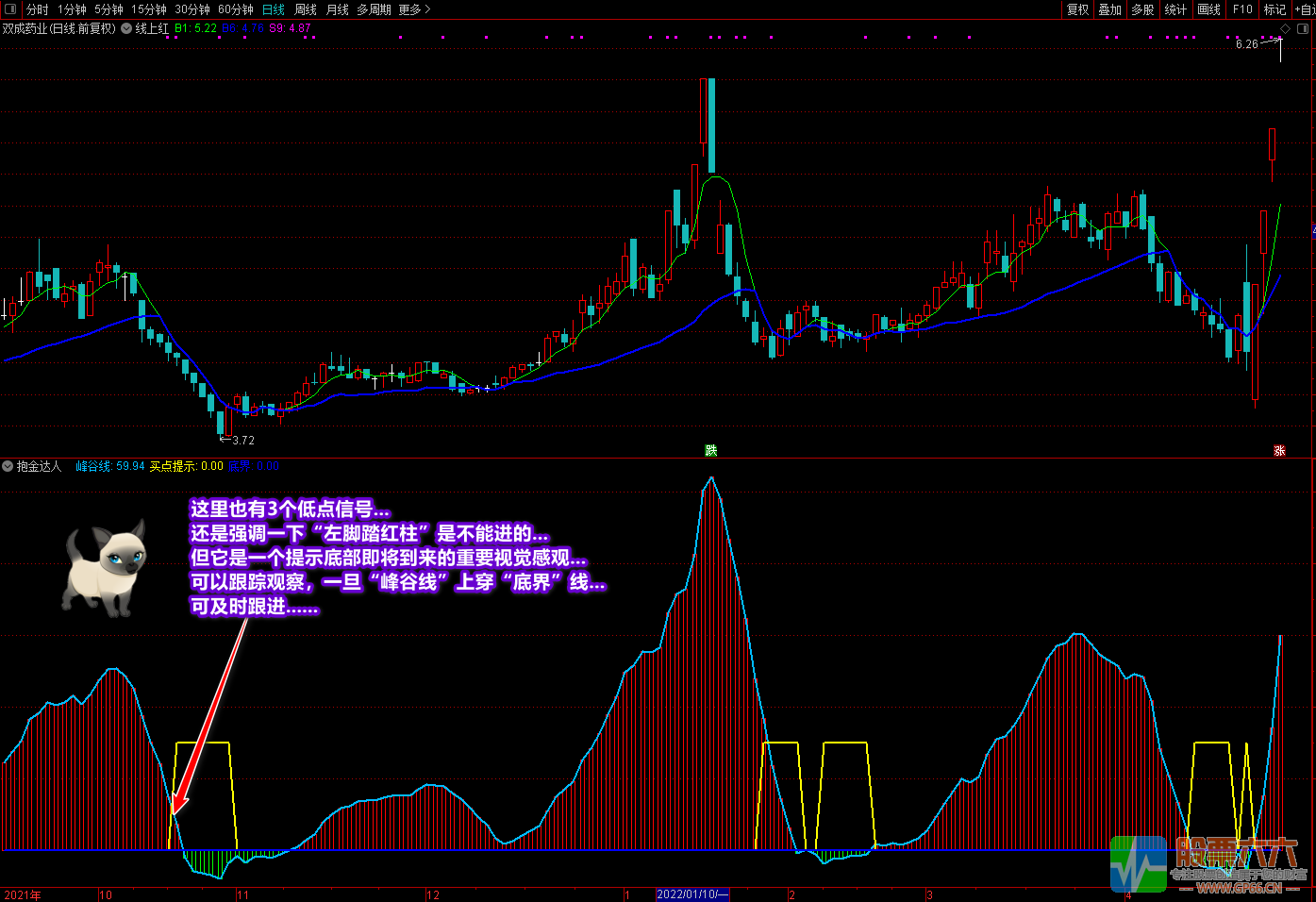Select the 周线 weekly period tab
The width and height of the screenshot is (1316, 902).
click(306, 9)
